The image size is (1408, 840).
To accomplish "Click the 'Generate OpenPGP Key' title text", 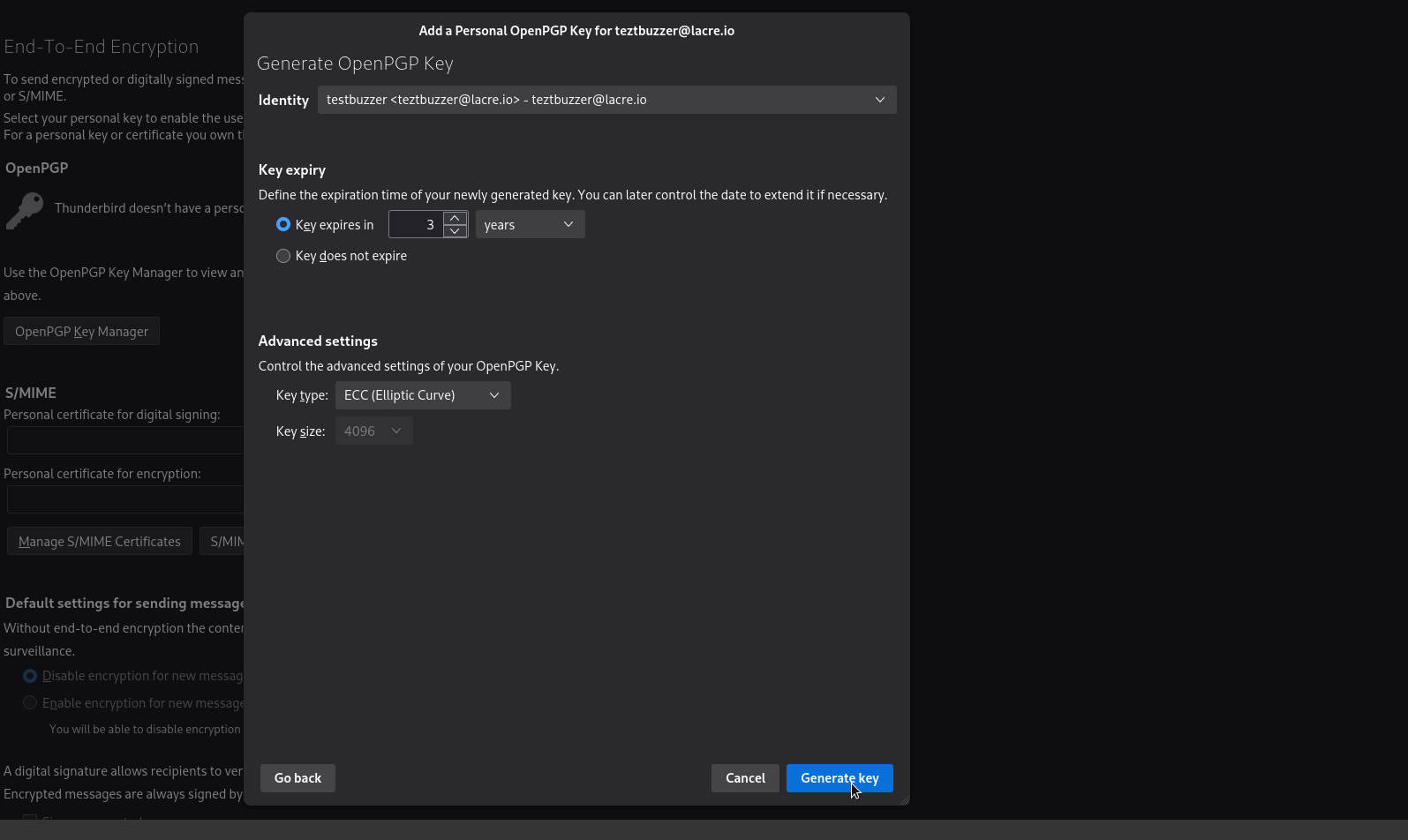I will [x=355, y=64].
